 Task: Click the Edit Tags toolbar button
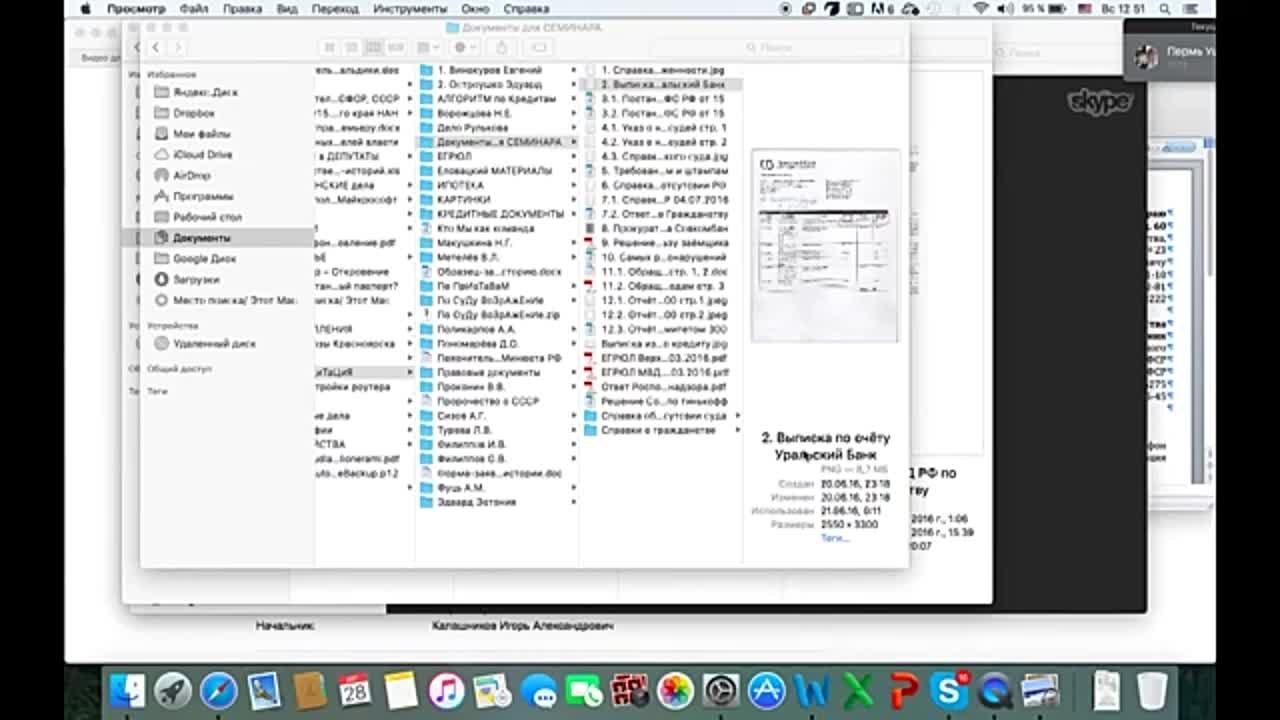539,47
